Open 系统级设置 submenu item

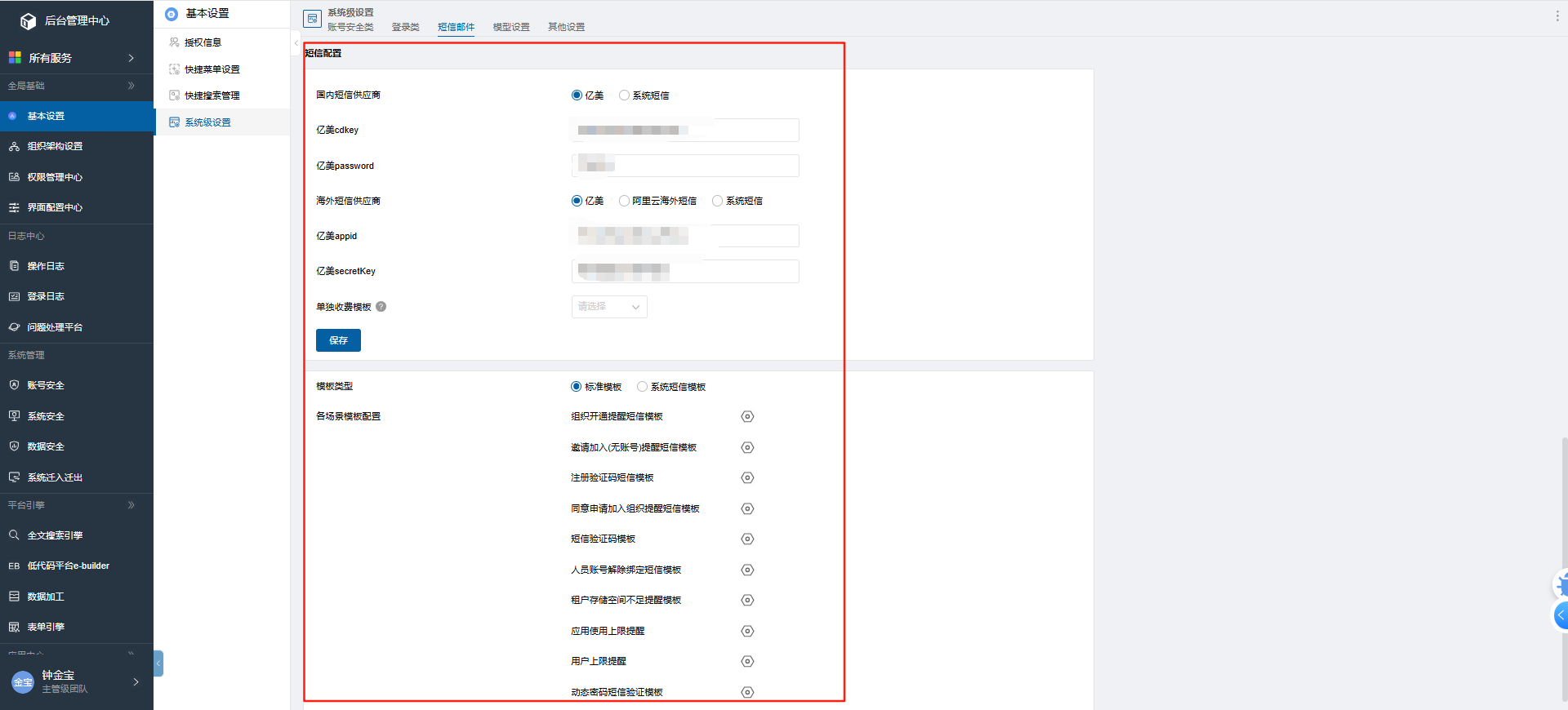point(222,122)
